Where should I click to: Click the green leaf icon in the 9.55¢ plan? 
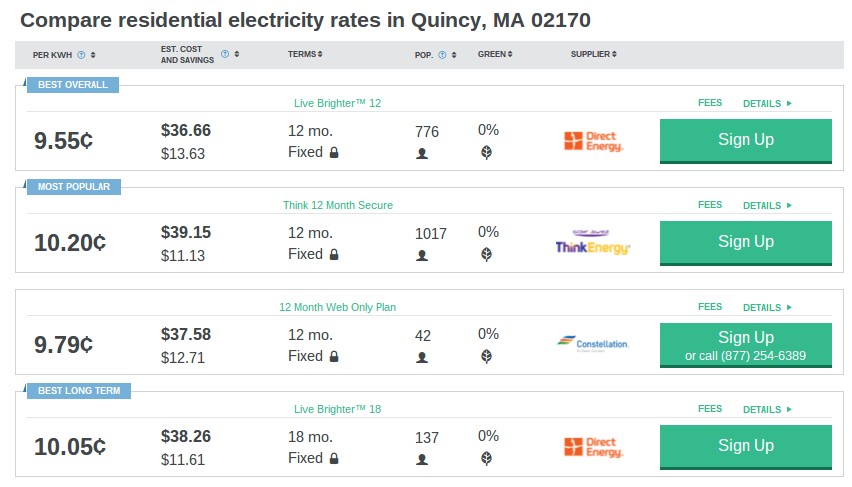pos(486,152)
